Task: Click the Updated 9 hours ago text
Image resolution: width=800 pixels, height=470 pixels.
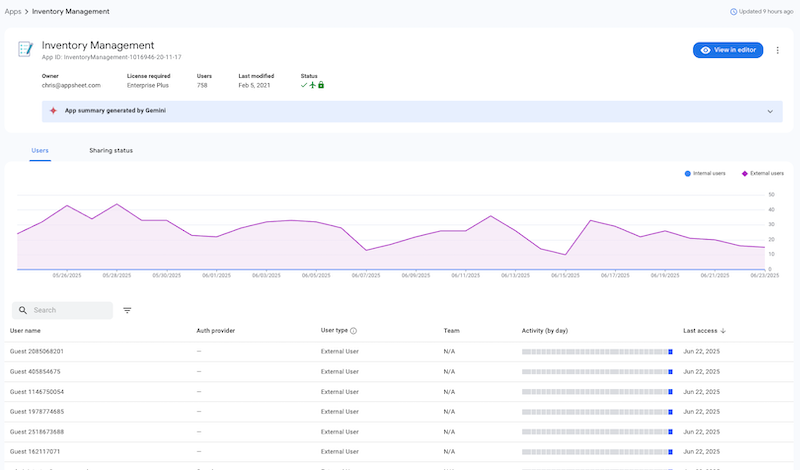Action: (x=766, y=11)
